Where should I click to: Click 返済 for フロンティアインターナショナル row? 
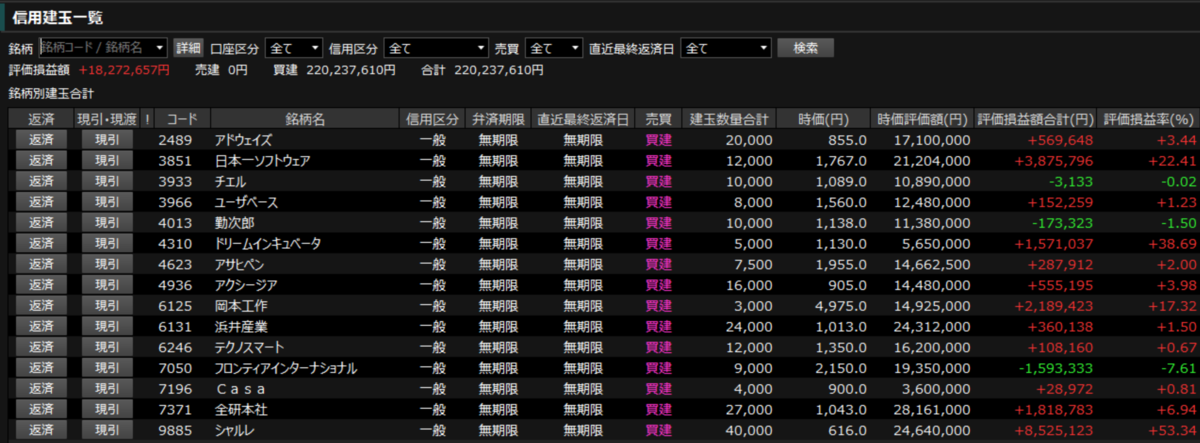[41, 368]
